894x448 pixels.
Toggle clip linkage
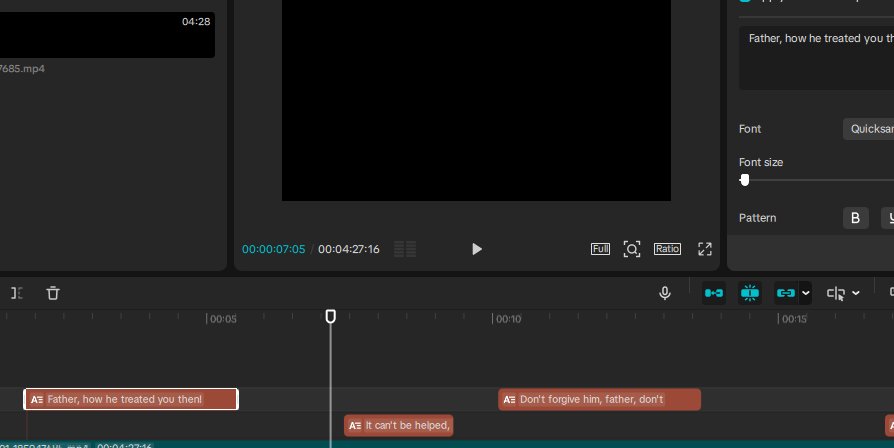coord(786,293)
